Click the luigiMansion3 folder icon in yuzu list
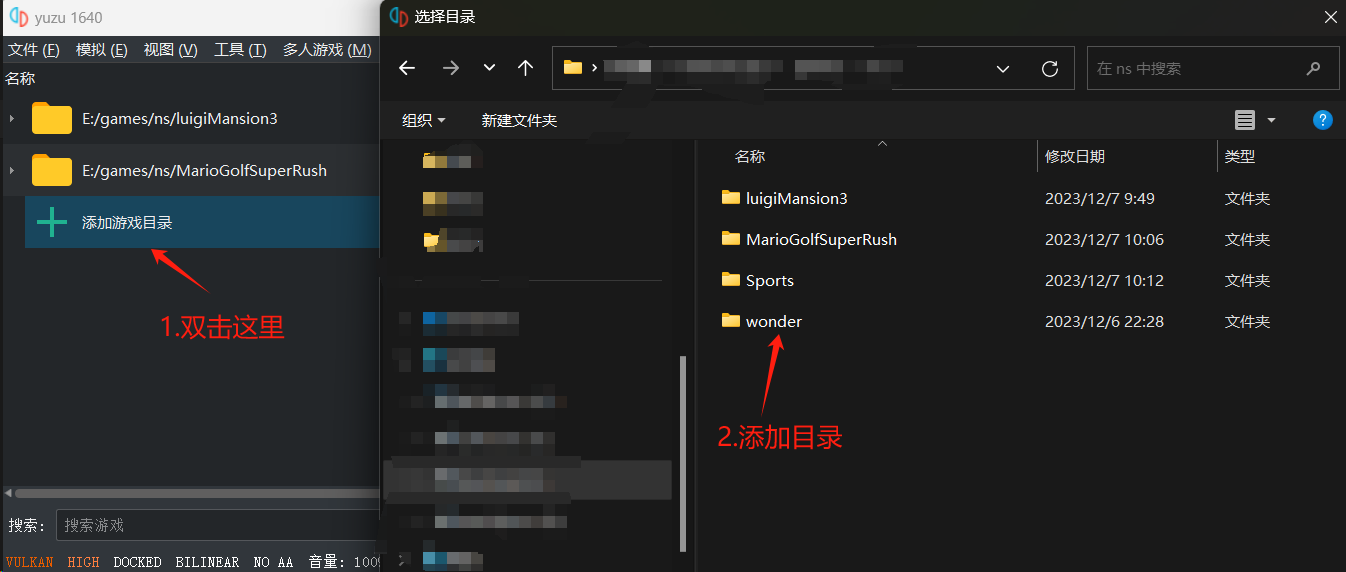 (52, 118)
